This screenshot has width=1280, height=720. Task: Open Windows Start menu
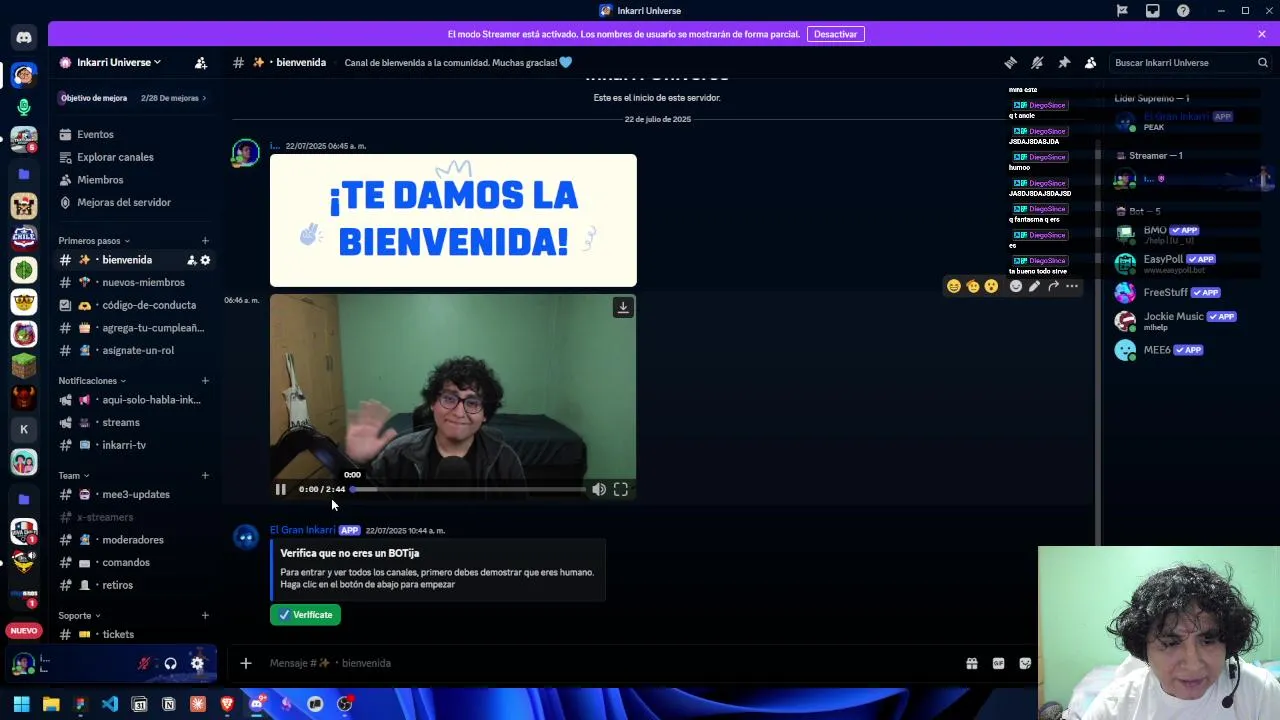21,704
